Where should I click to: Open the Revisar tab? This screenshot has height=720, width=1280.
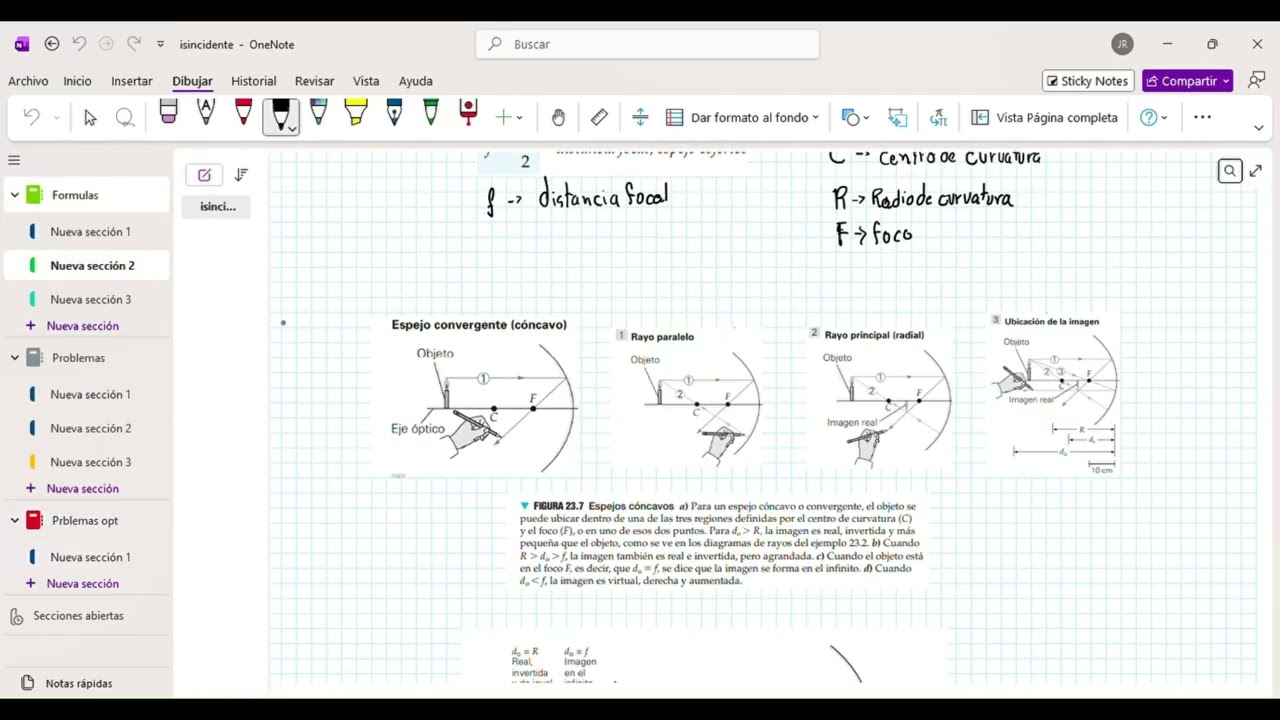point(315,81)
